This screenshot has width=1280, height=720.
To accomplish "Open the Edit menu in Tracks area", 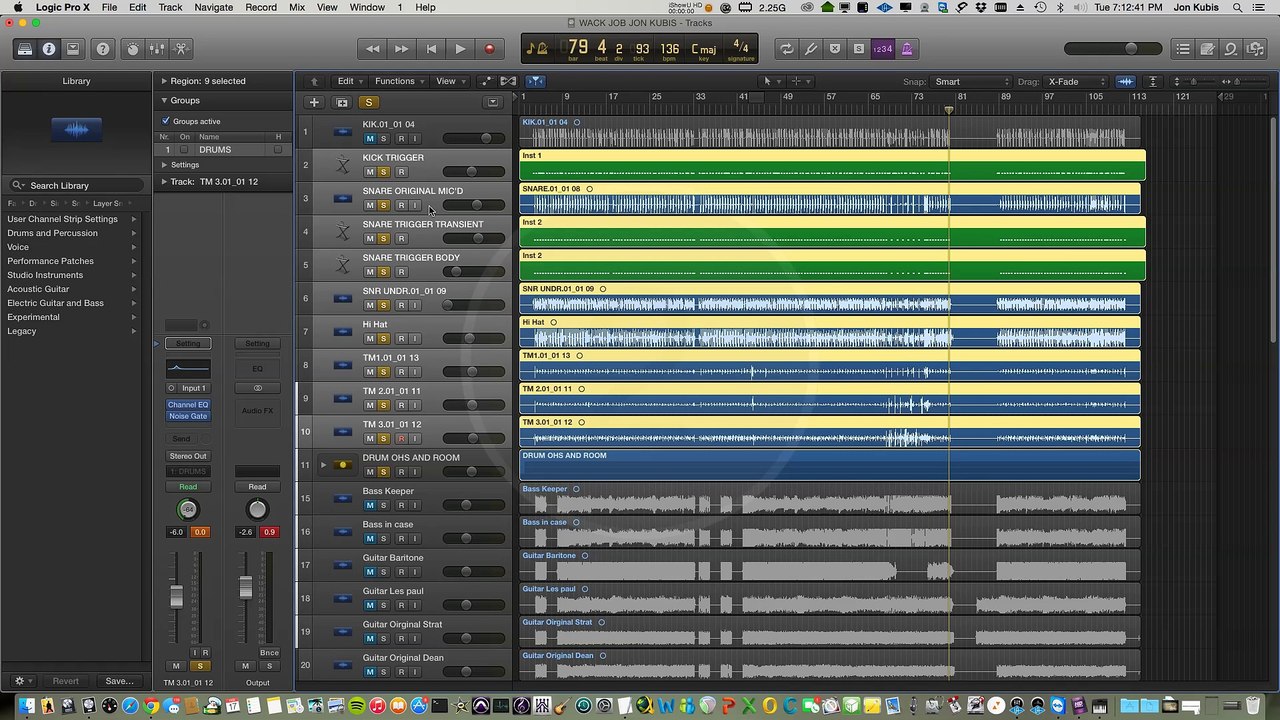I will click(x=348, y=81).
